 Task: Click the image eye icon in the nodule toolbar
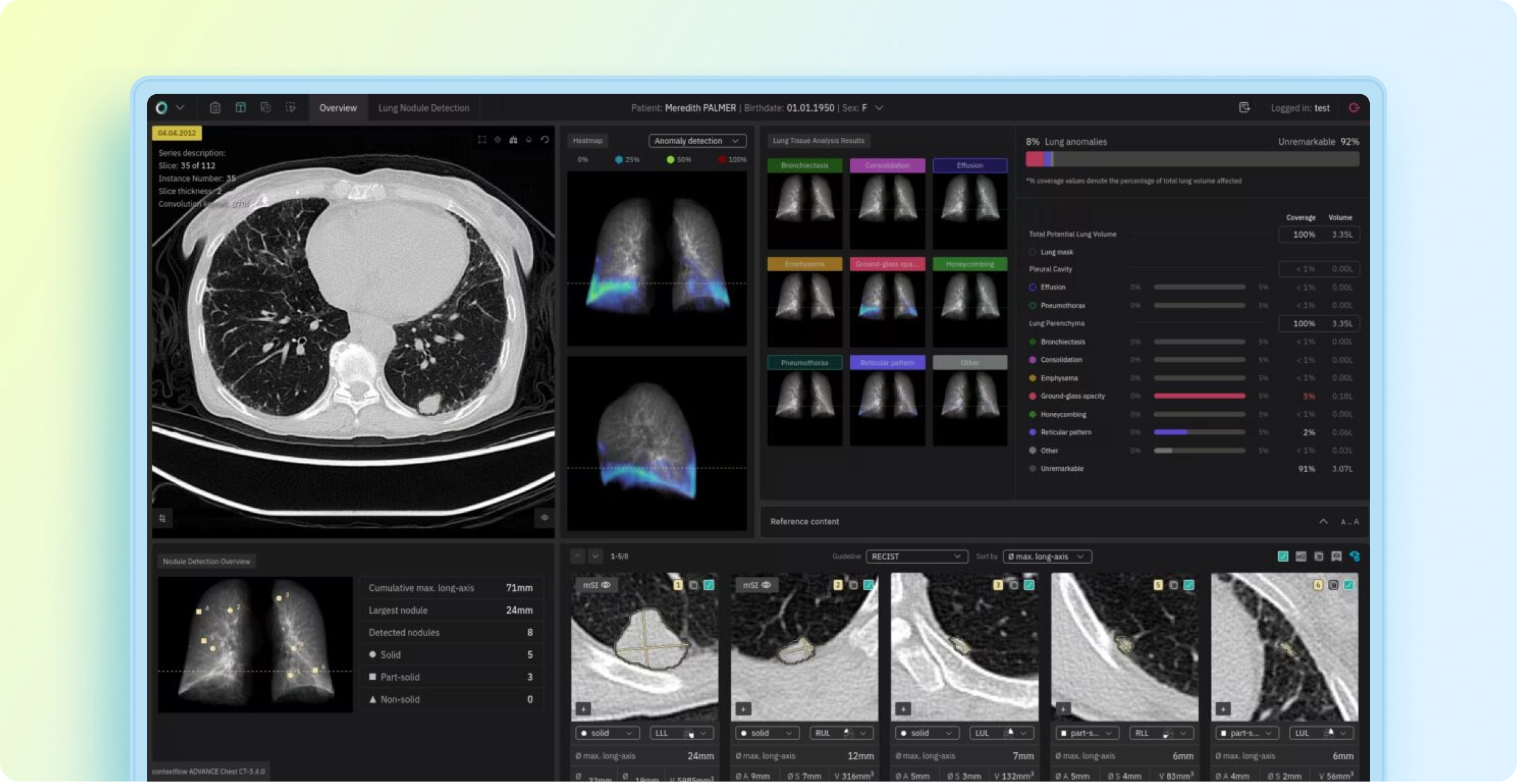click(x=1337, y=556)
